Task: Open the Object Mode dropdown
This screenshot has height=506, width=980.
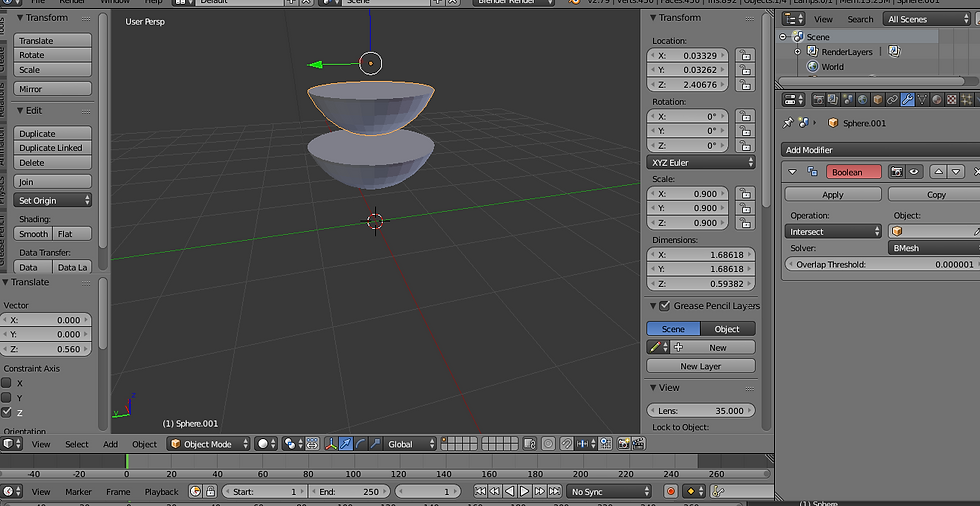Action: 209,444
